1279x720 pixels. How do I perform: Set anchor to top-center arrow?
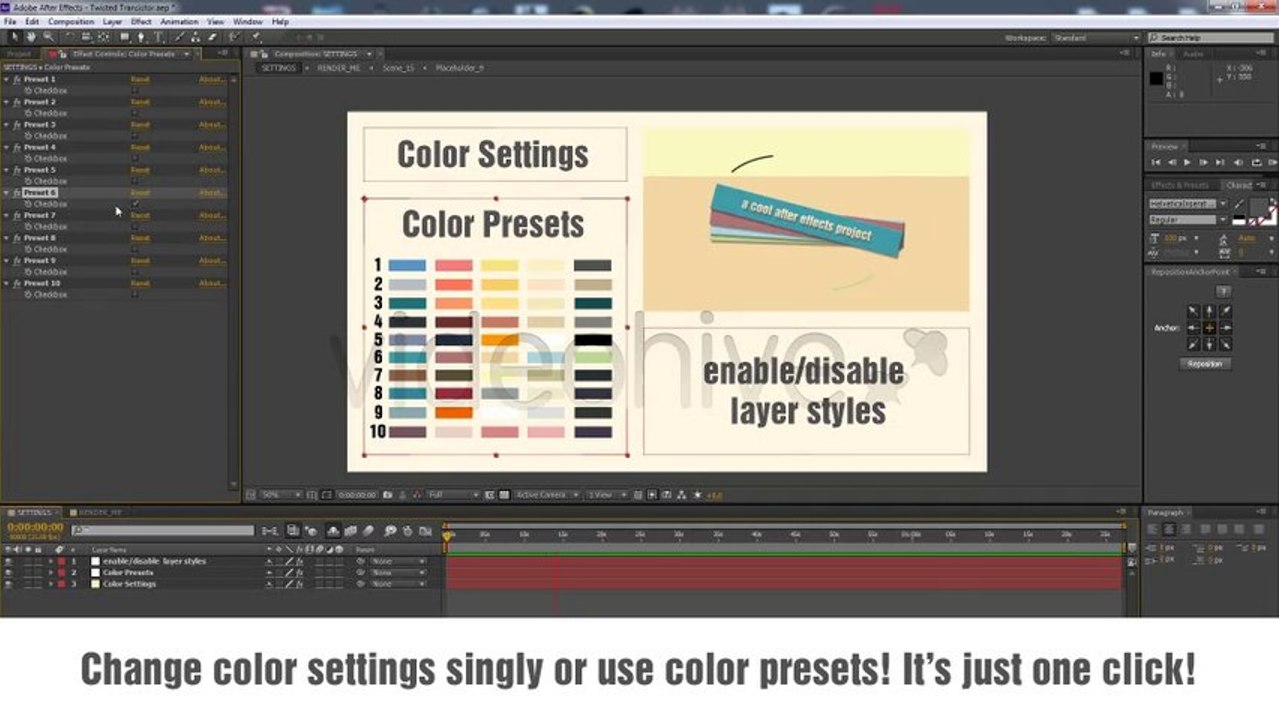(x=1209, y=311)
